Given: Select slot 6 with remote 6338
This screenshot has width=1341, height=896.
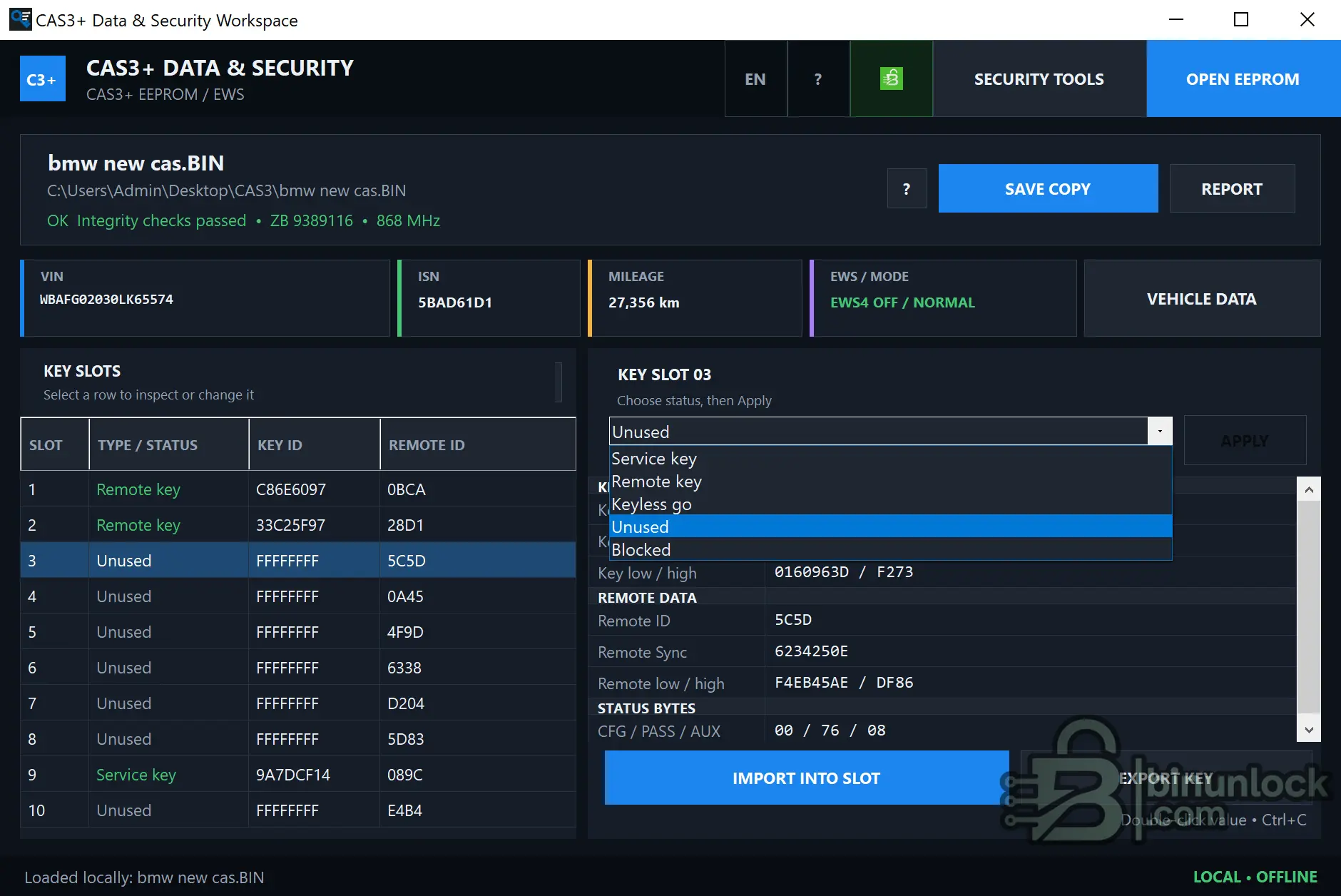Looking at the screenshot, I should click(x=298, y=667).
